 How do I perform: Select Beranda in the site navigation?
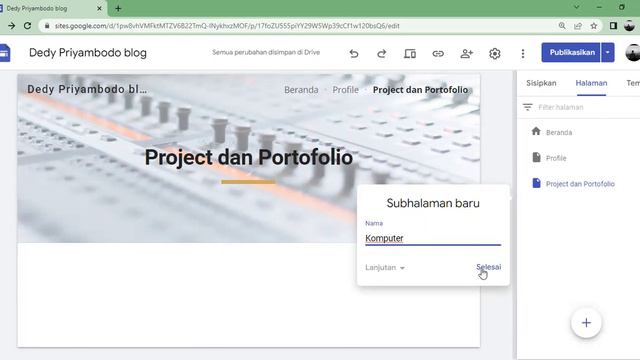pos(301,90)
